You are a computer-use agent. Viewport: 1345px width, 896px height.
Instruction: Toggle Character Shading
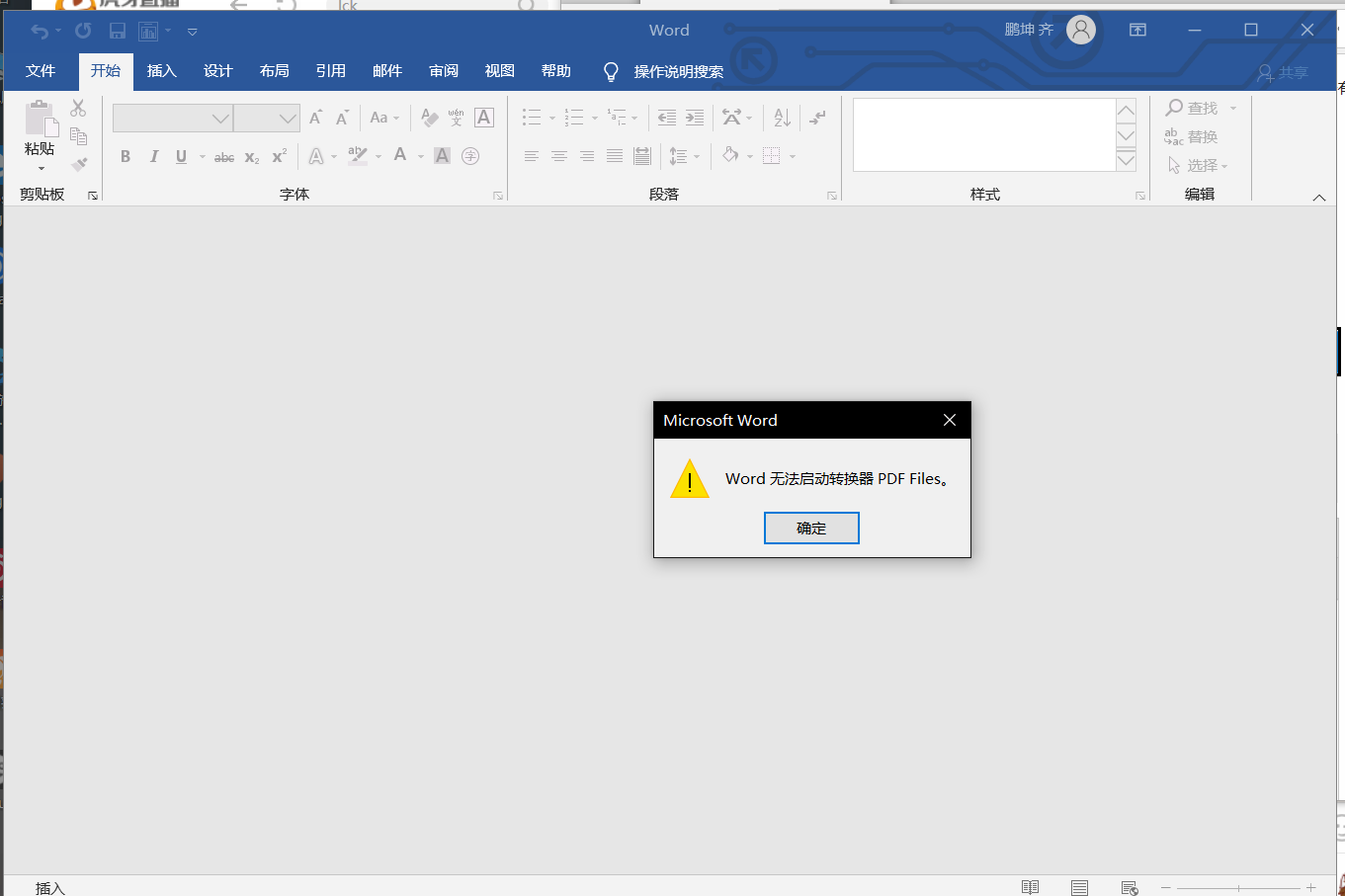click(442, 156)
